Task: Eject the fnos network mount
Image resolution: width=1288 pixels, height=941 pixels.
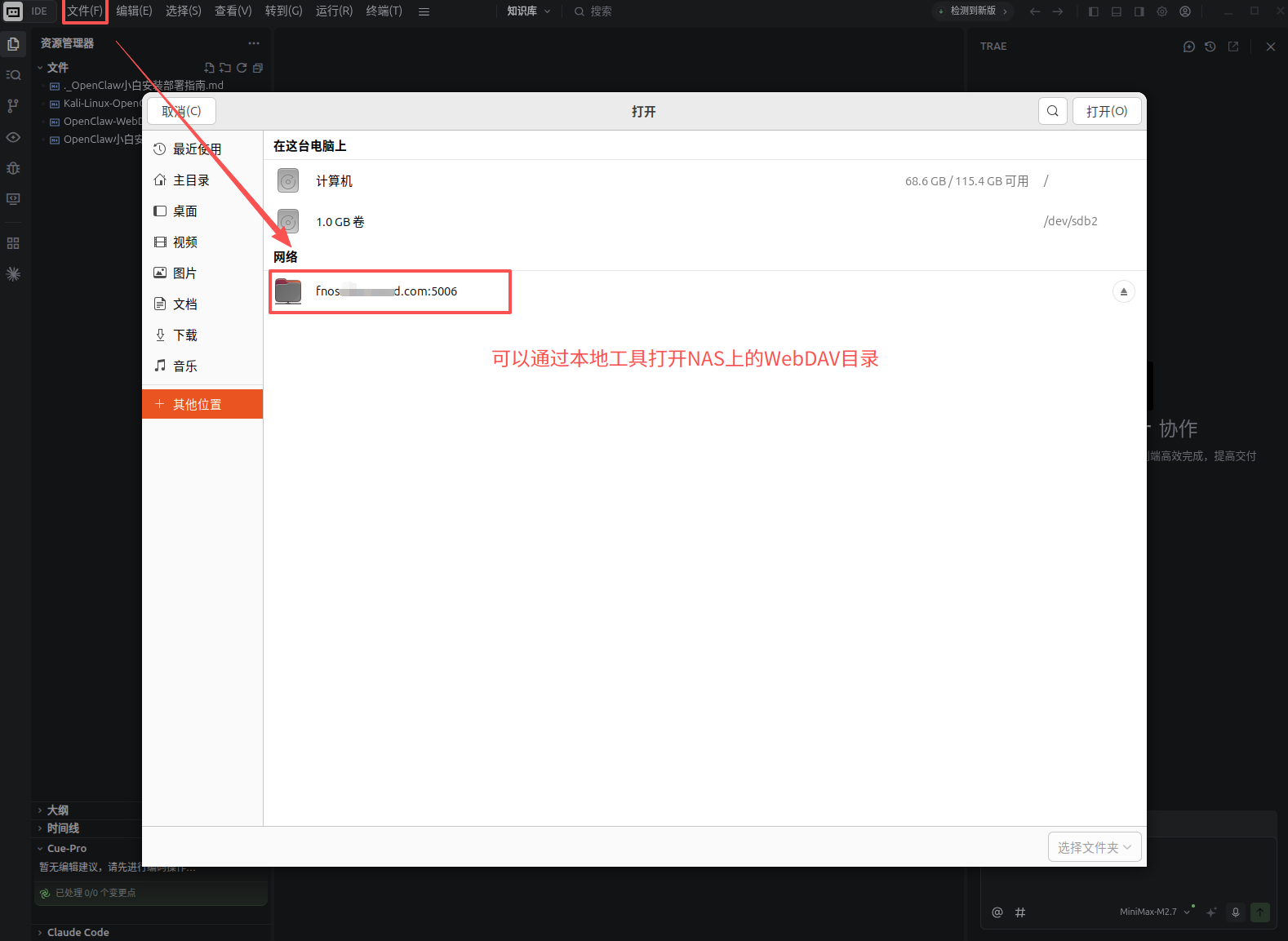Action: pyautogui.click(x=1123, y=291)
